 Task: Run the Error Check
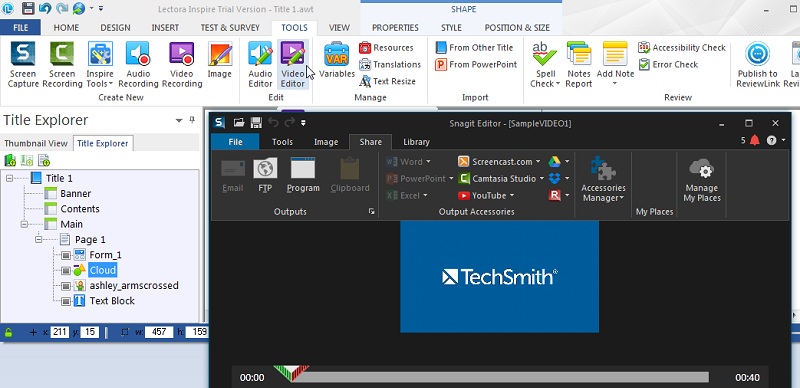(x=668, y=64)
